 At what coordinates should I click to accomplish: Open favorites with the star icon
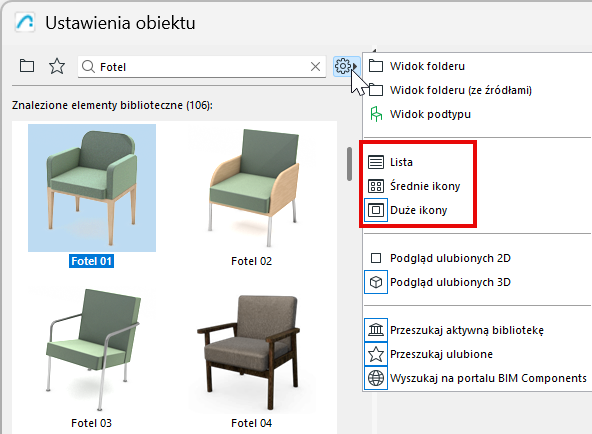click(x=57, y=66)
